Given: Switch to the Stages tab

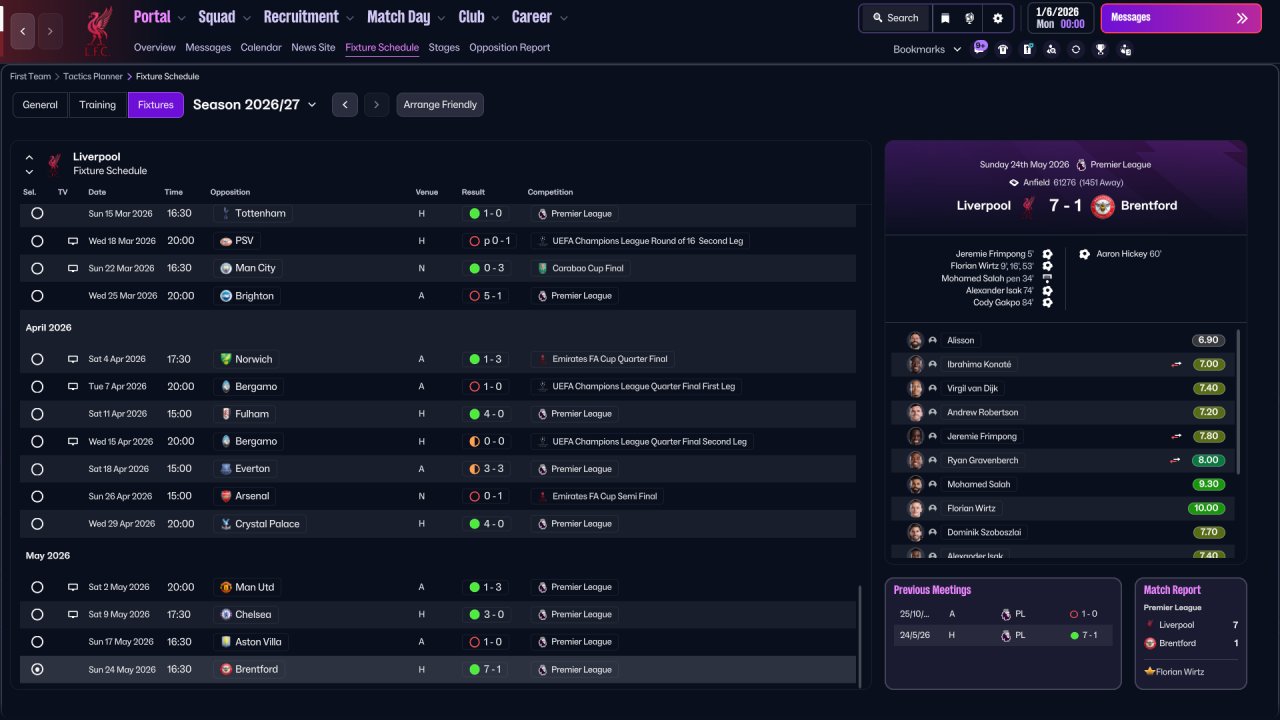Looking at the screenshot, I should pos(444,47).
